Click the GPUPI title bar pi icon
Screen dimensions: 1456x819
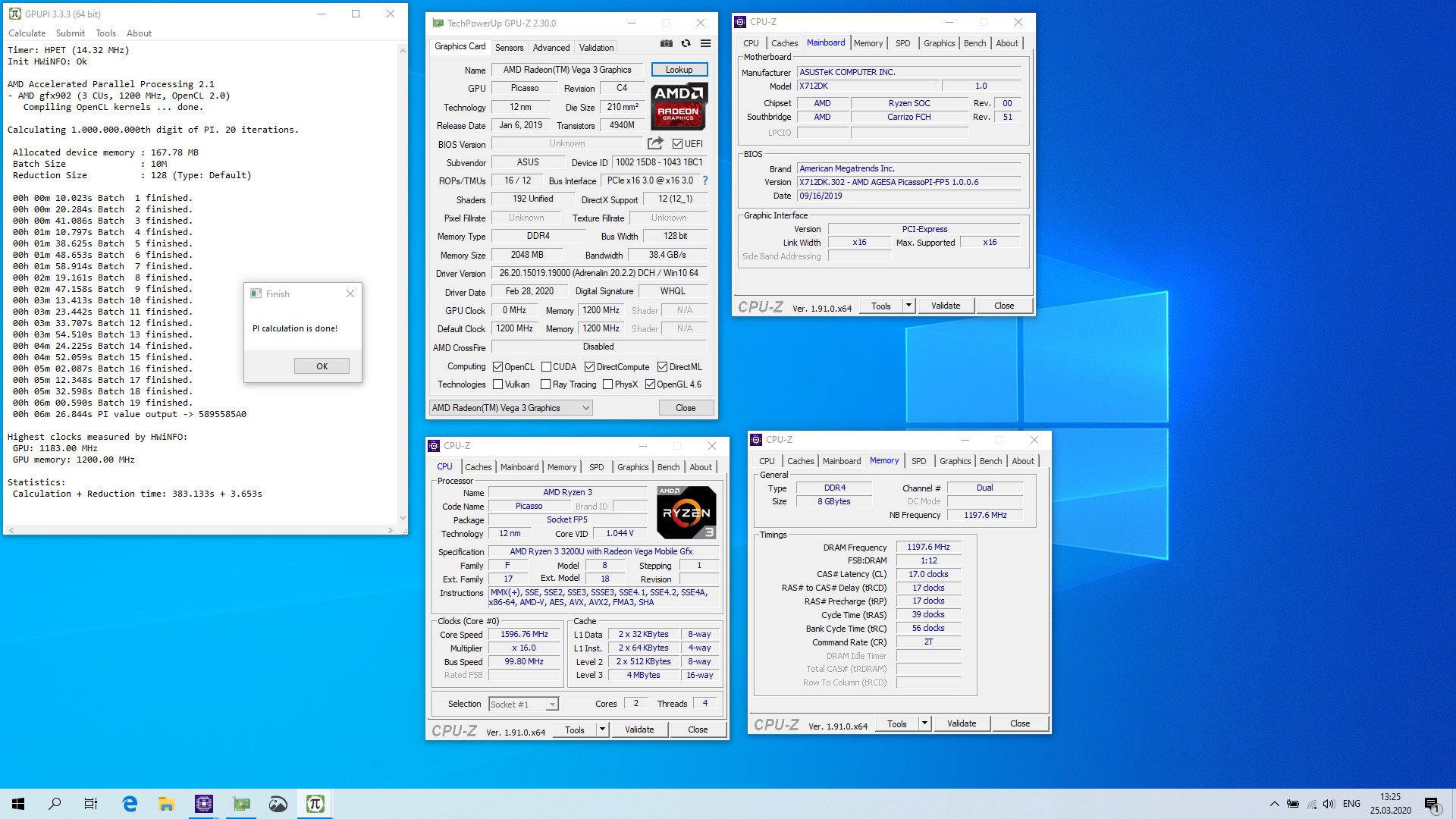click(x=14, y=14)
